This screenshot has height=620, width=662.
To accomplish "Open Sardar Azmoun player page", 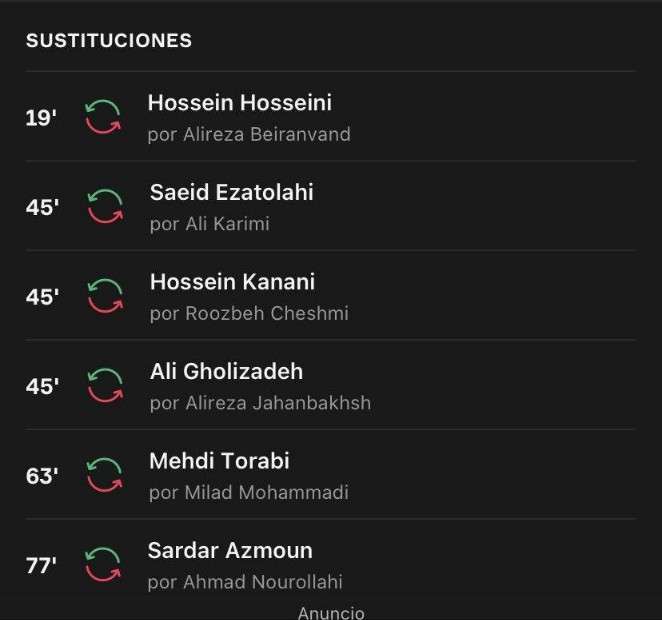I will 230,550.
